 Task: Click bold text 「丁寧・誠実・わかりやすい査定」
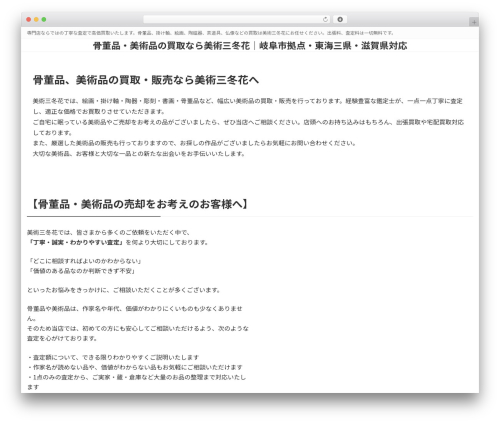(76, 243)
